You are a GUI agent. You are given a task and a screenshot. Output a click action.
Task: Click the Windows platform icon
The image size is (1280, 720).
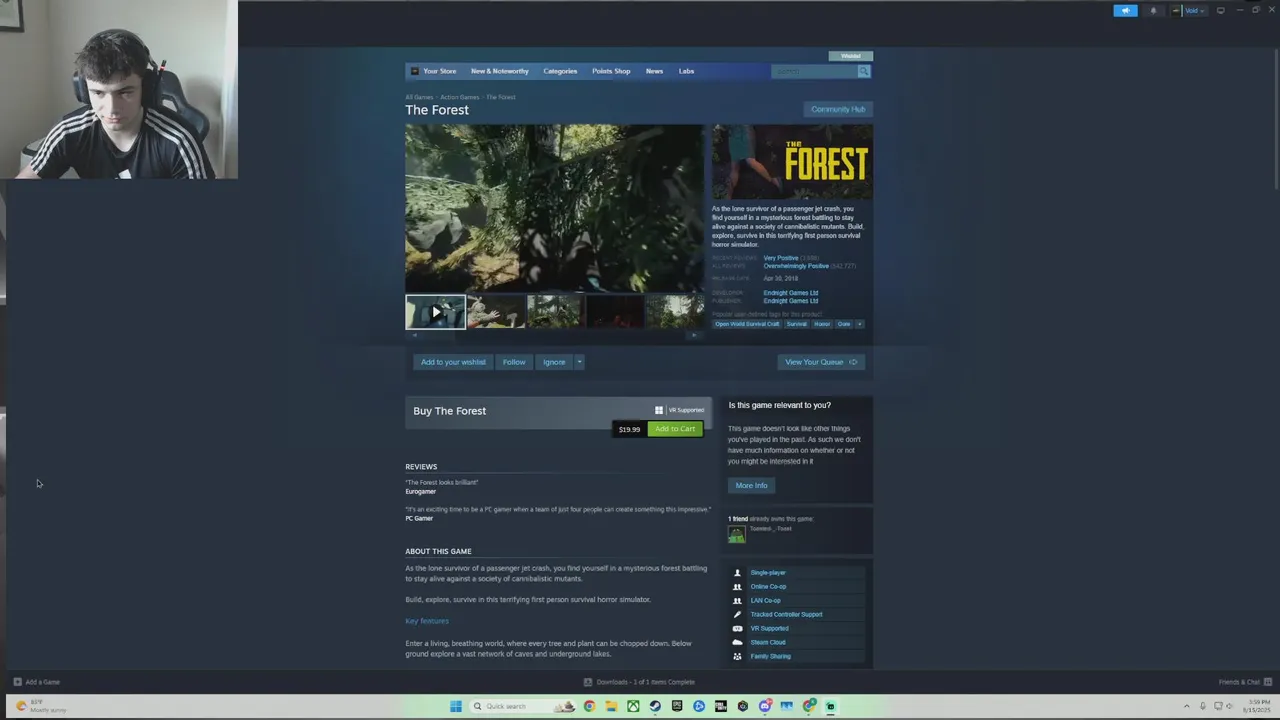click(x=659, y=410)
